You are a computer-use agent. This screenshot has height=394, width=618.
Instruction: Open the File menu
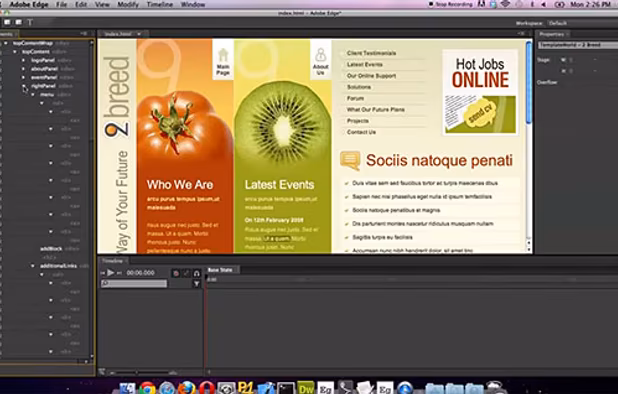click(61, 5)
